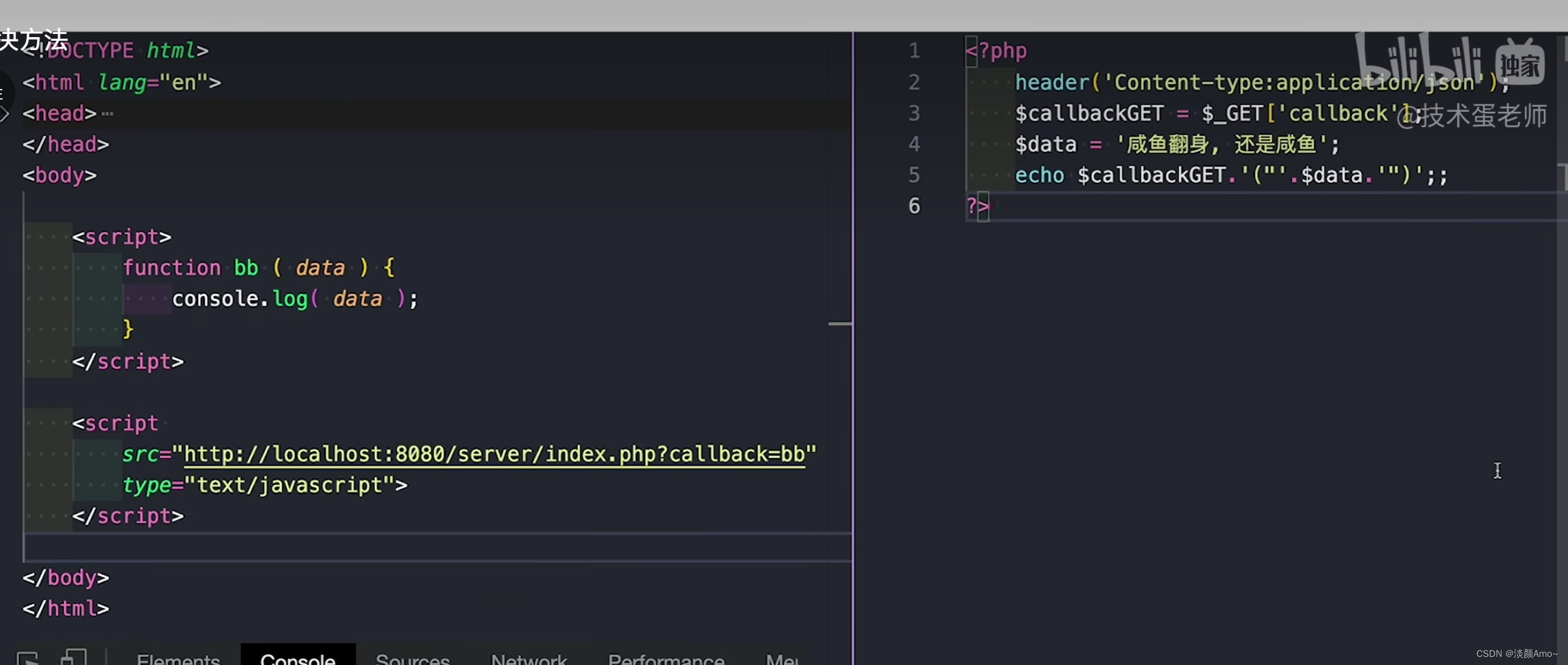This screenshot has width=1568, height=665.
Task: Click the echo statement in PHP
Action: coord(1231,175)
